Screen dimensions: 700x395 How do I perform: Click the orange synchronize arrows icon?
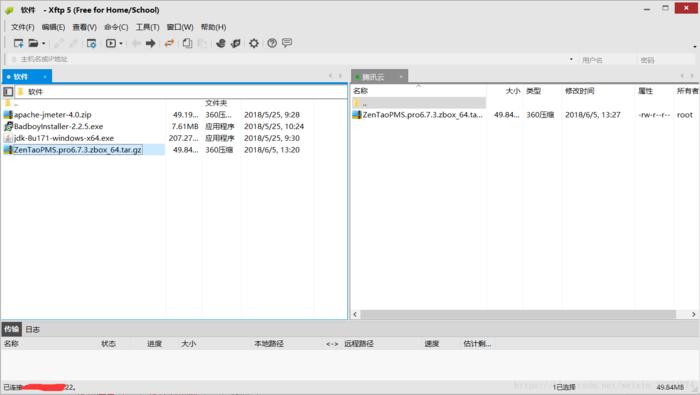[169, 43]
